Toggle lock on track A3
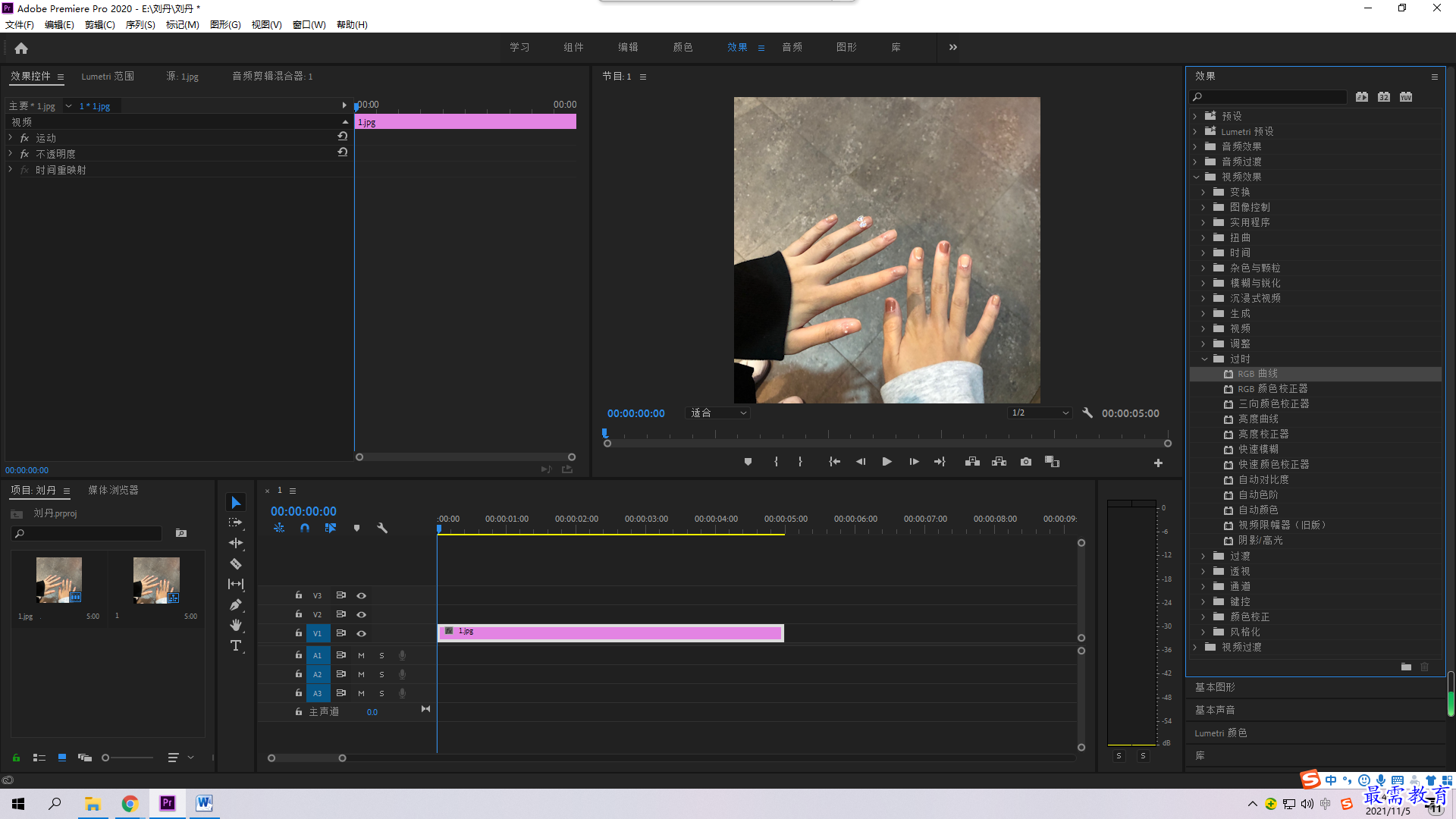The image size is (1456, 819). (x=299, y=693)
